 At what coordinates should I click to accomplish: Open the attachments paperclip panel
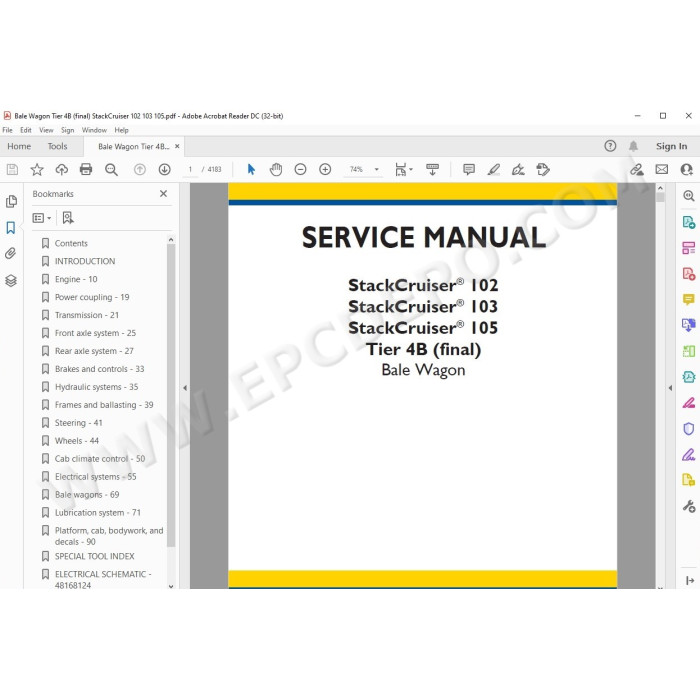(x=11, y=254)
